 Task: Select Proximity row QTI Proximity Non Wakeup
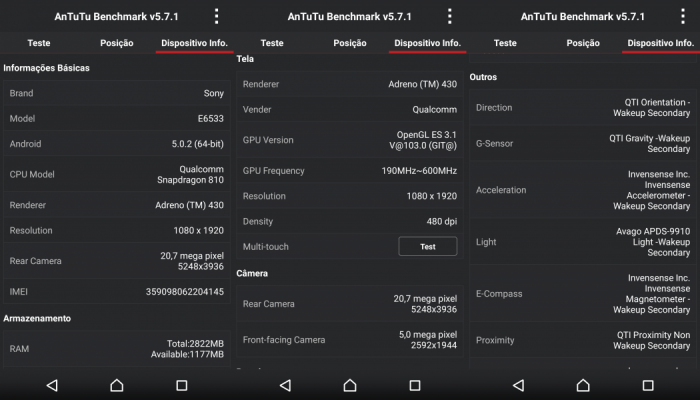(583, 340)
